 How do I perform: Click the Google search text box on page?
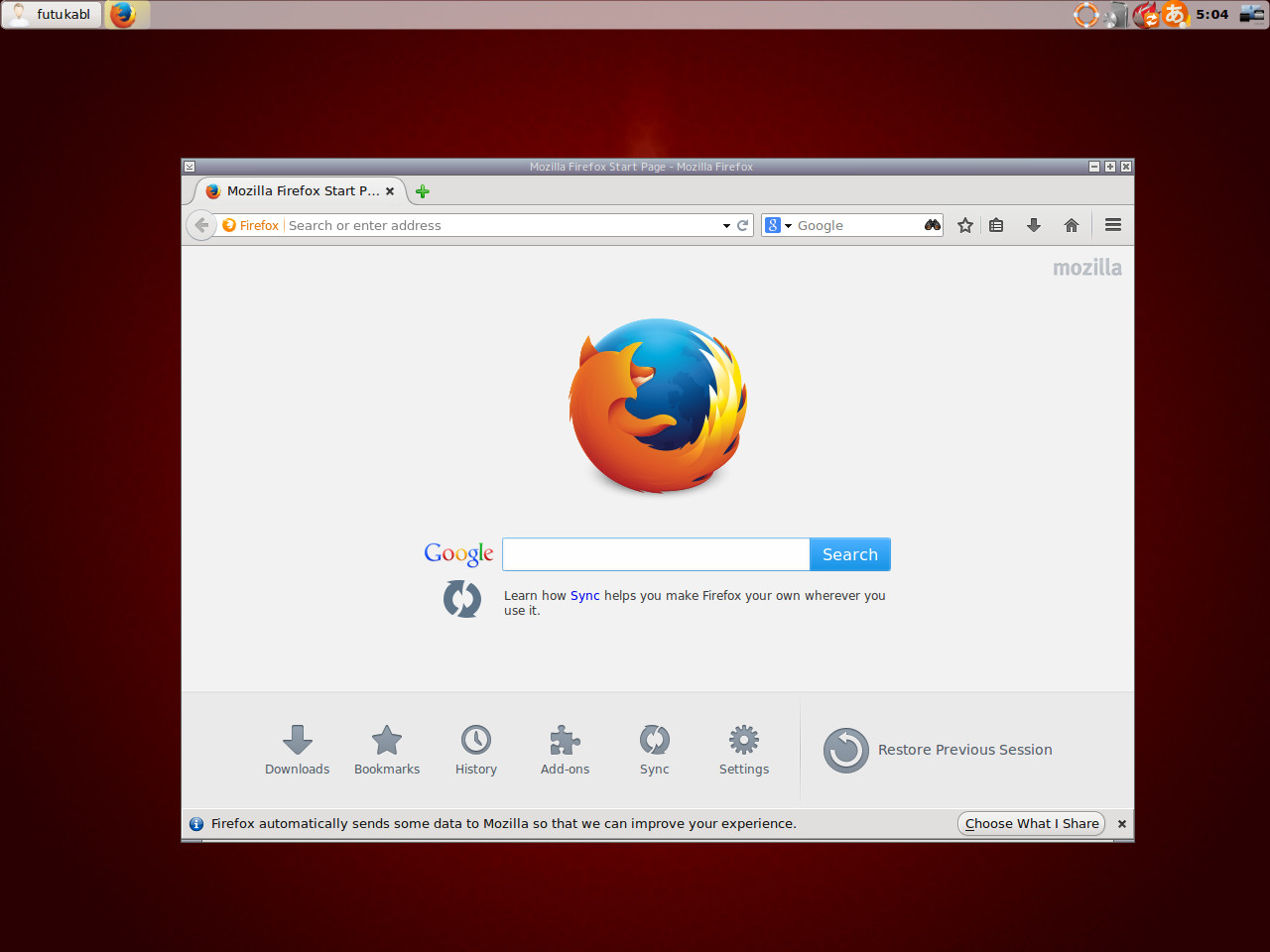point(656,554)
